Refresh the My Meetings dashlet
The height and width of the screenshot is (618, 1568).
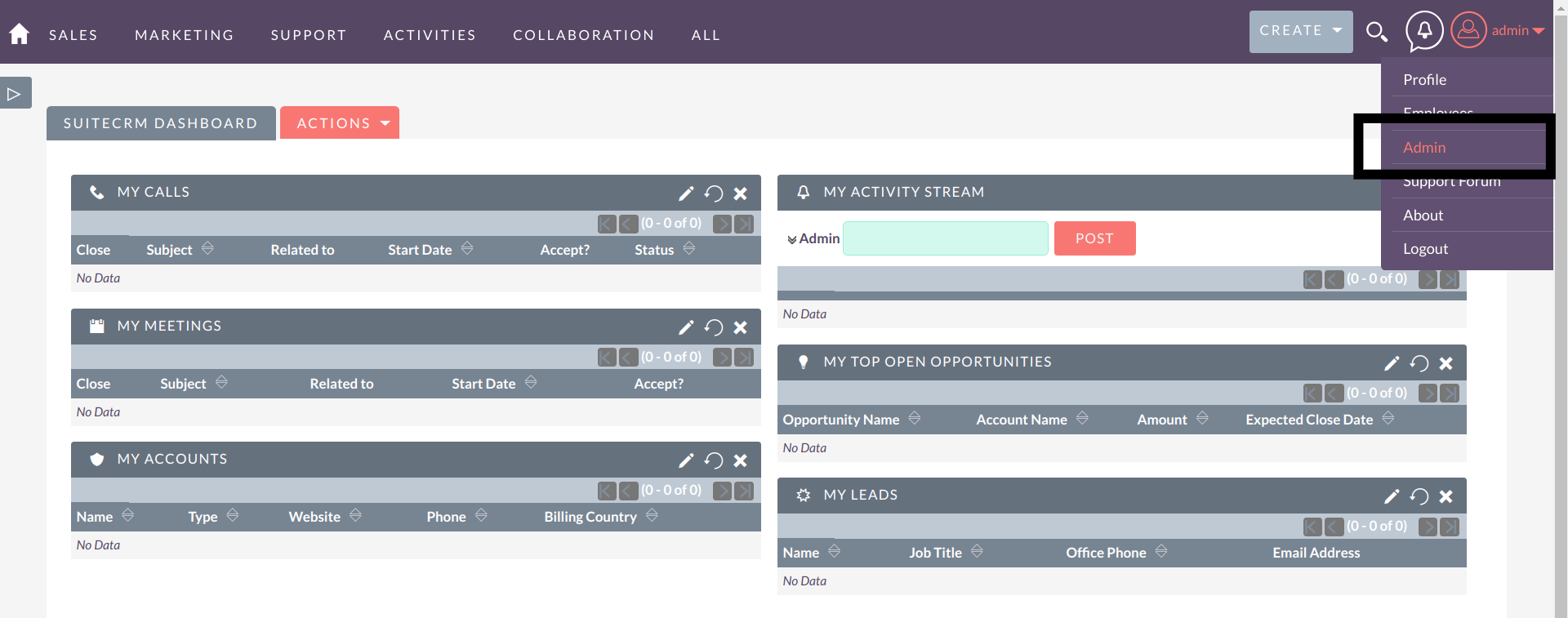(714, 327)
